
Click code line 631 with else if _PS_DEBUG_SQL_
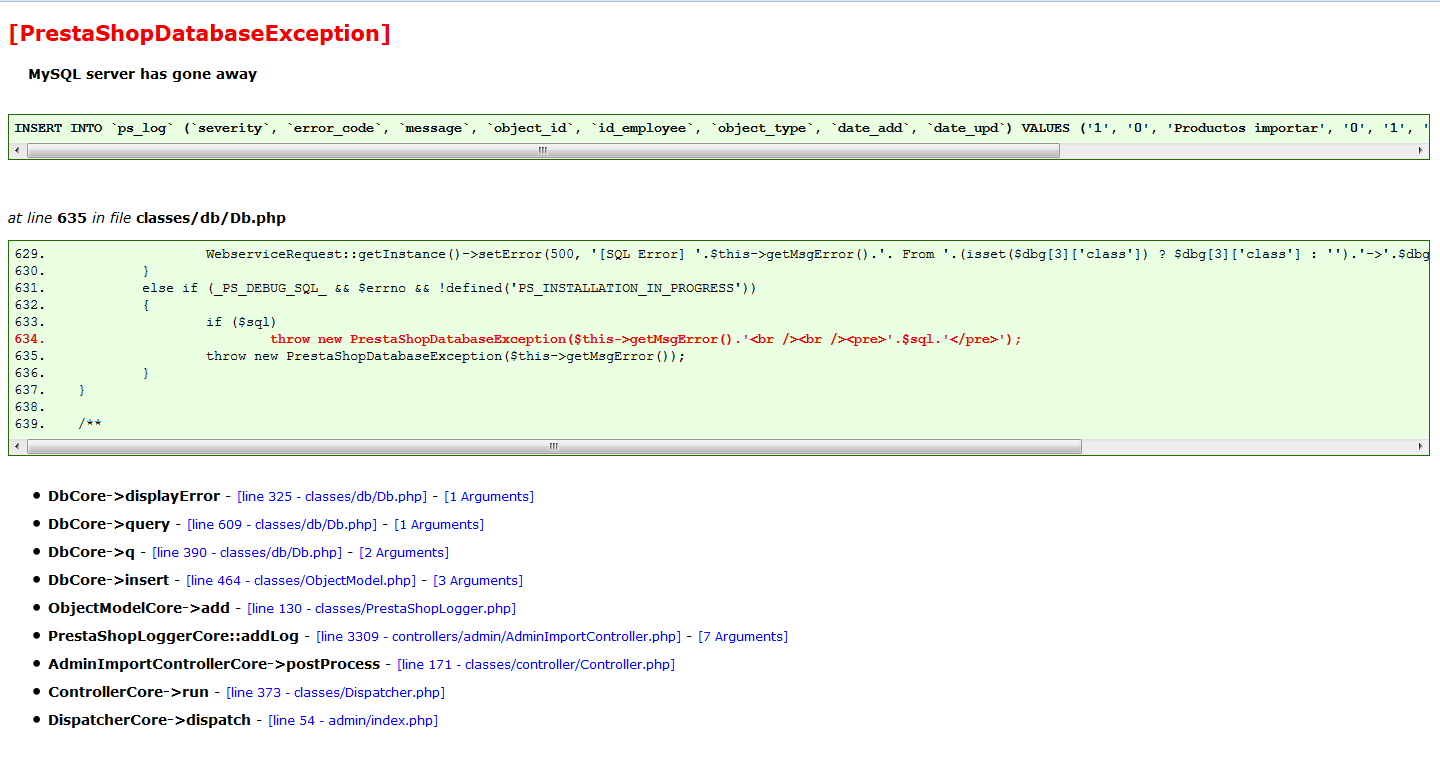coord(449,288)
